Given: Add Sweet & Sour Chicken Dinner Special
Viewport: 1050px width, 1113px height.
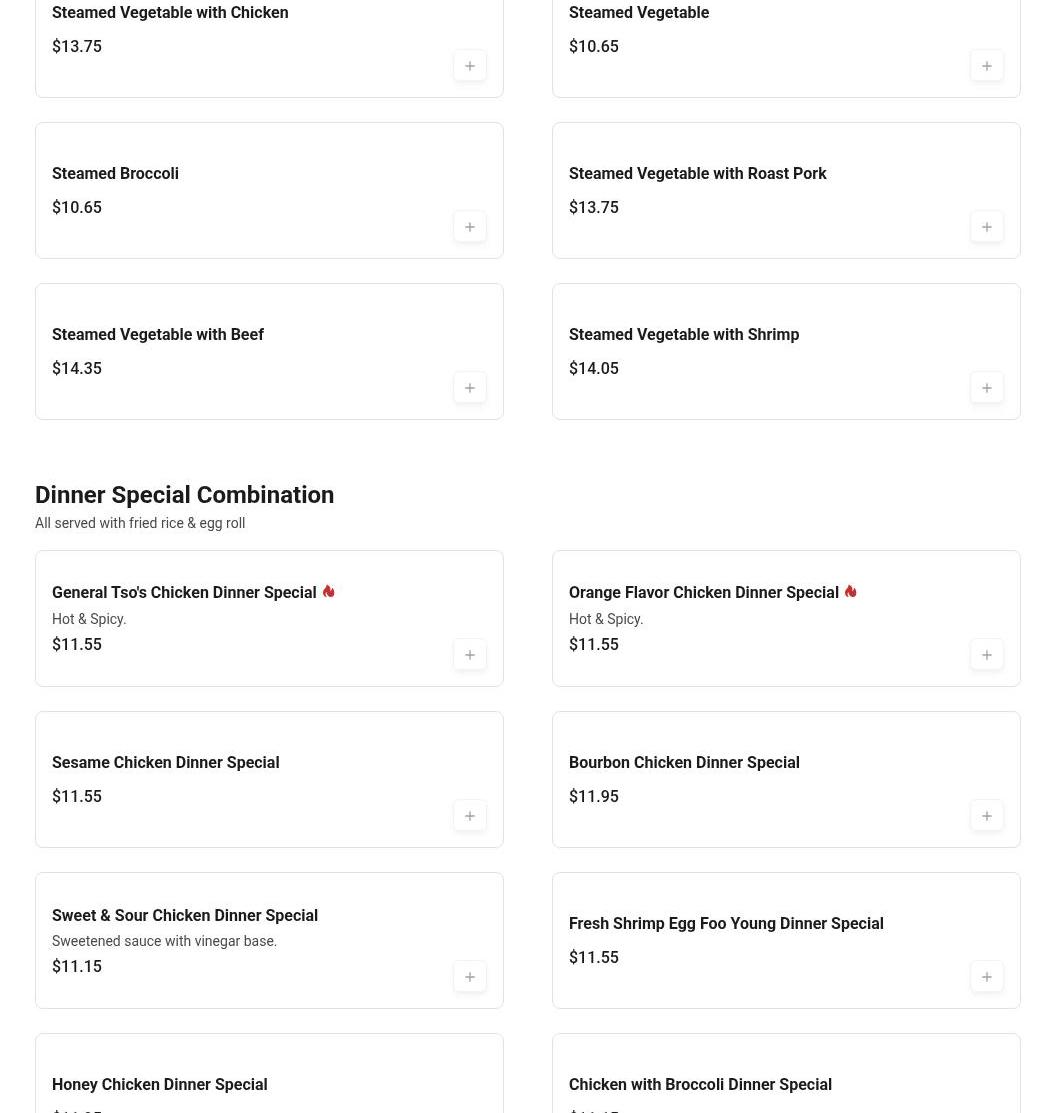Looking at the screenshot, I should coord(470,977).
